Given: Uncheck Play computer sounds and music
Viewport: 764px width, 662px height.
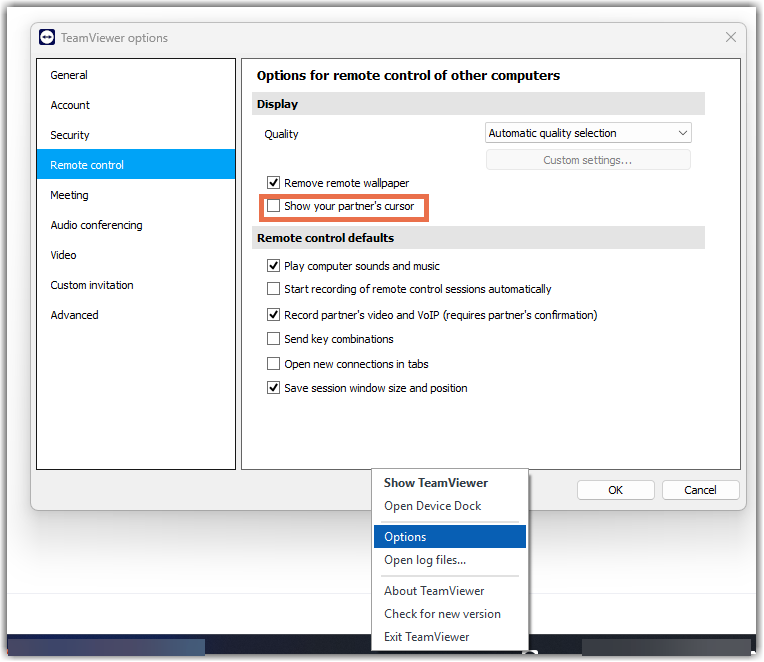Looking at the screenshot, I should pos(273,266).
